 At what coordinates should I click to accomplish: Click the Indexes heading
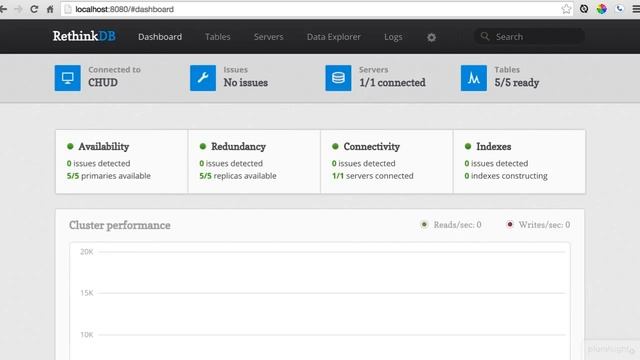(x=493, y=146)
